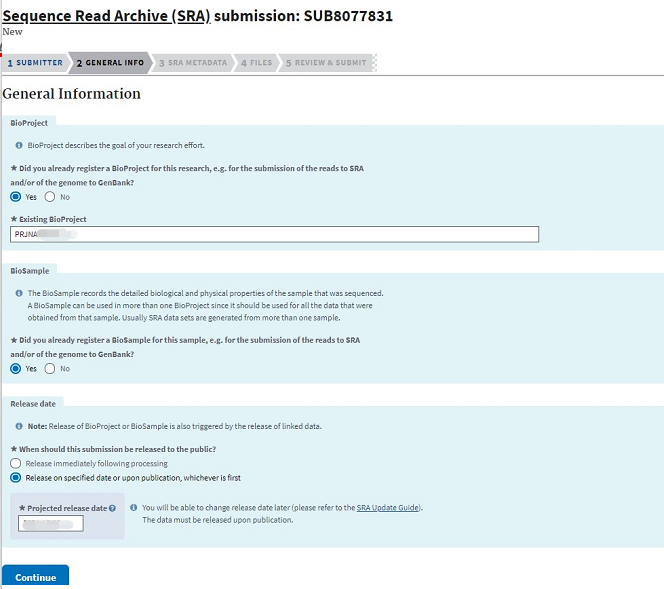The height and width of the screenshot is (589, 664).
Task: Open the 4 Files step tab
Action: (256, 63)
